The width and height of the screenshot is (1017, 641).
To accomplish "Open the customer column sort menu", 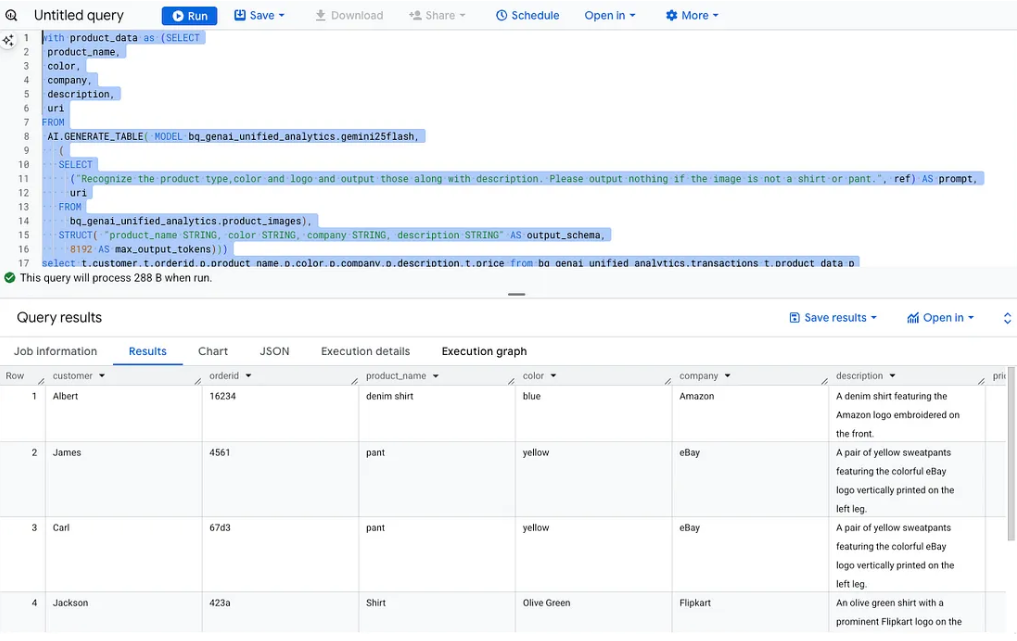I will (101, 376).
